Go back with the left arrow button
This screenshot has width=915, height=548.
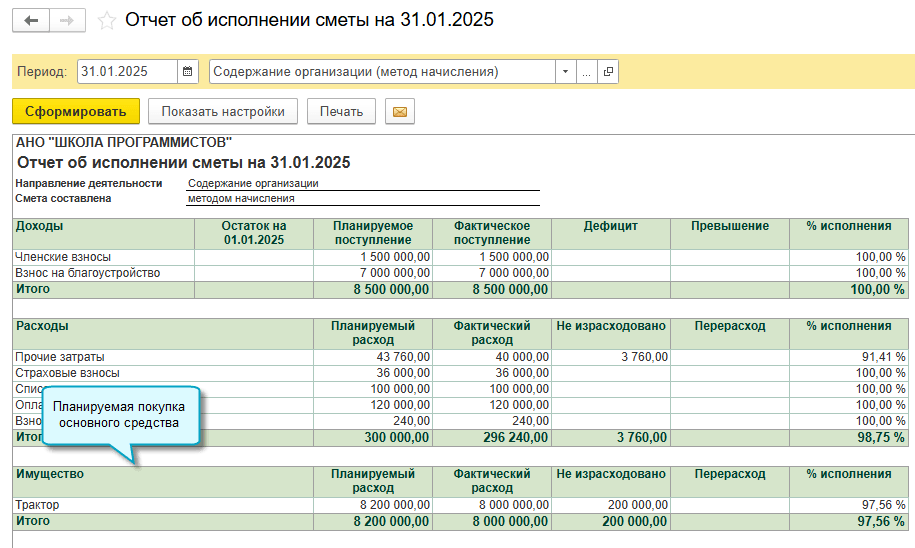[31, 20]
